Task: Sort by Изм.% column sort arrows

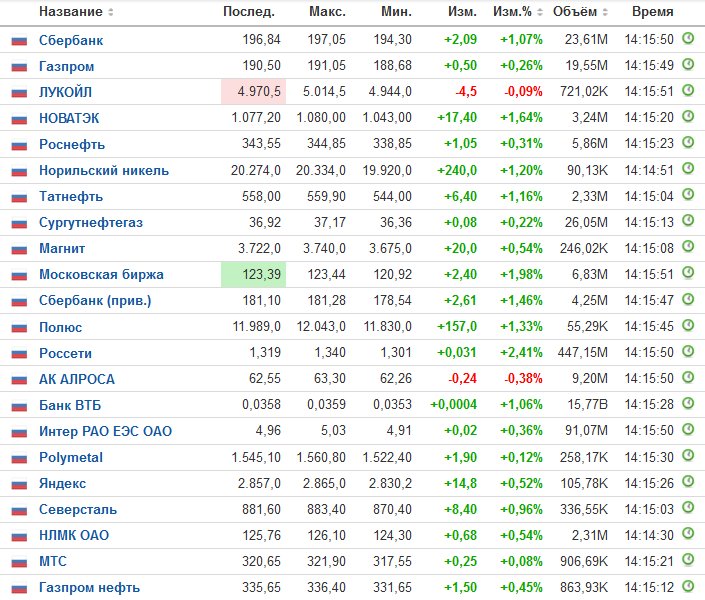Action: point(540,12)
